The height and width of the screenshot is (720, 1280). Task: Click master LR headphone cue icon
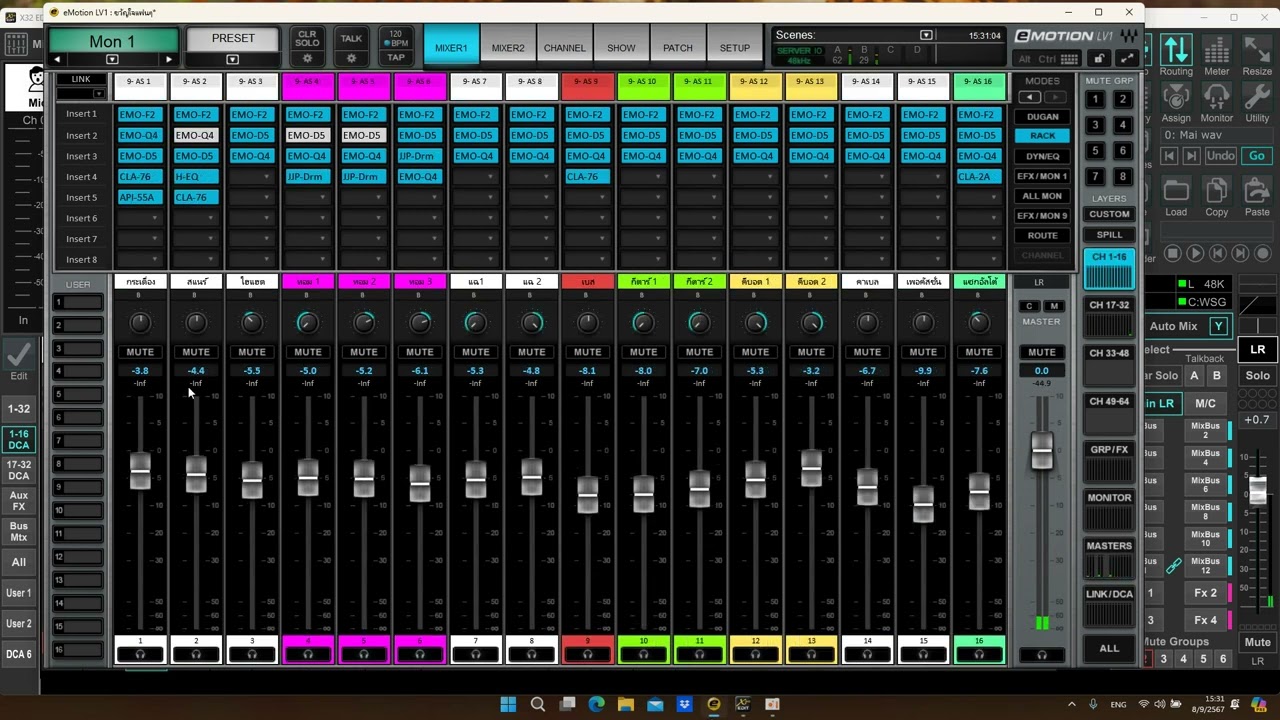coord(1042,655)
